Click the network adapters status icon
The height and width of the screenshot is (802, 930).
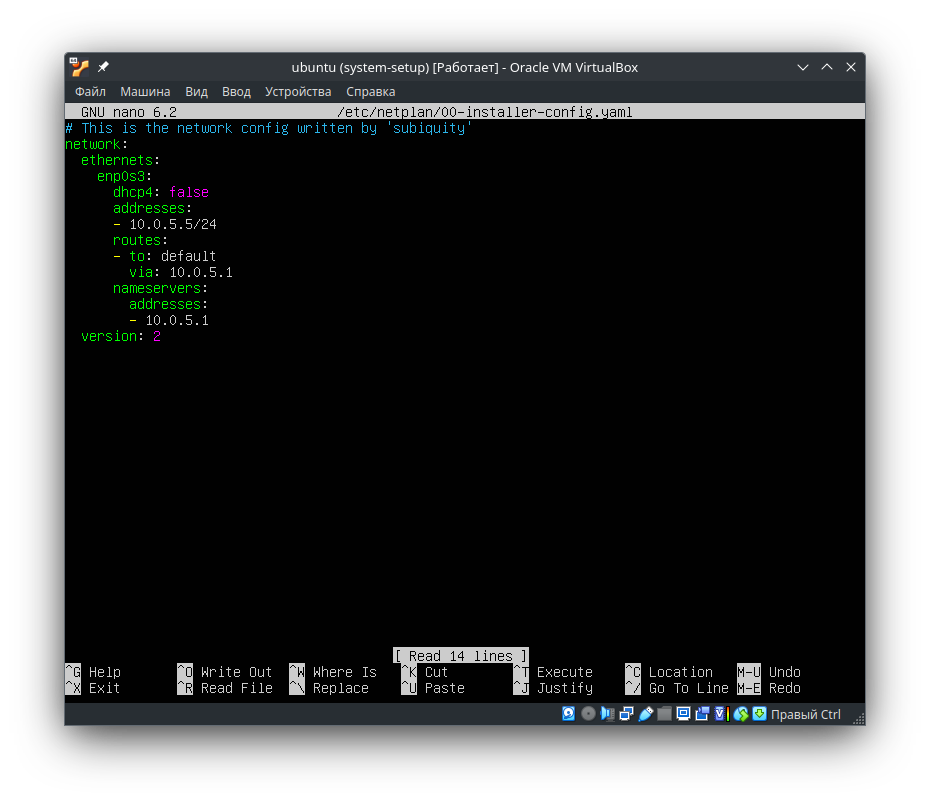click(x=626, y=714)
